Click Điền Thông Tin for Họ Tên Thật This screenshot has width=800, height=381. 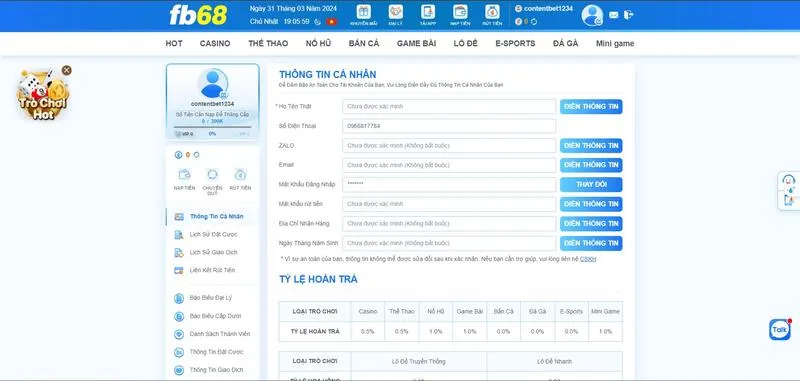click(x=591, y=107)
